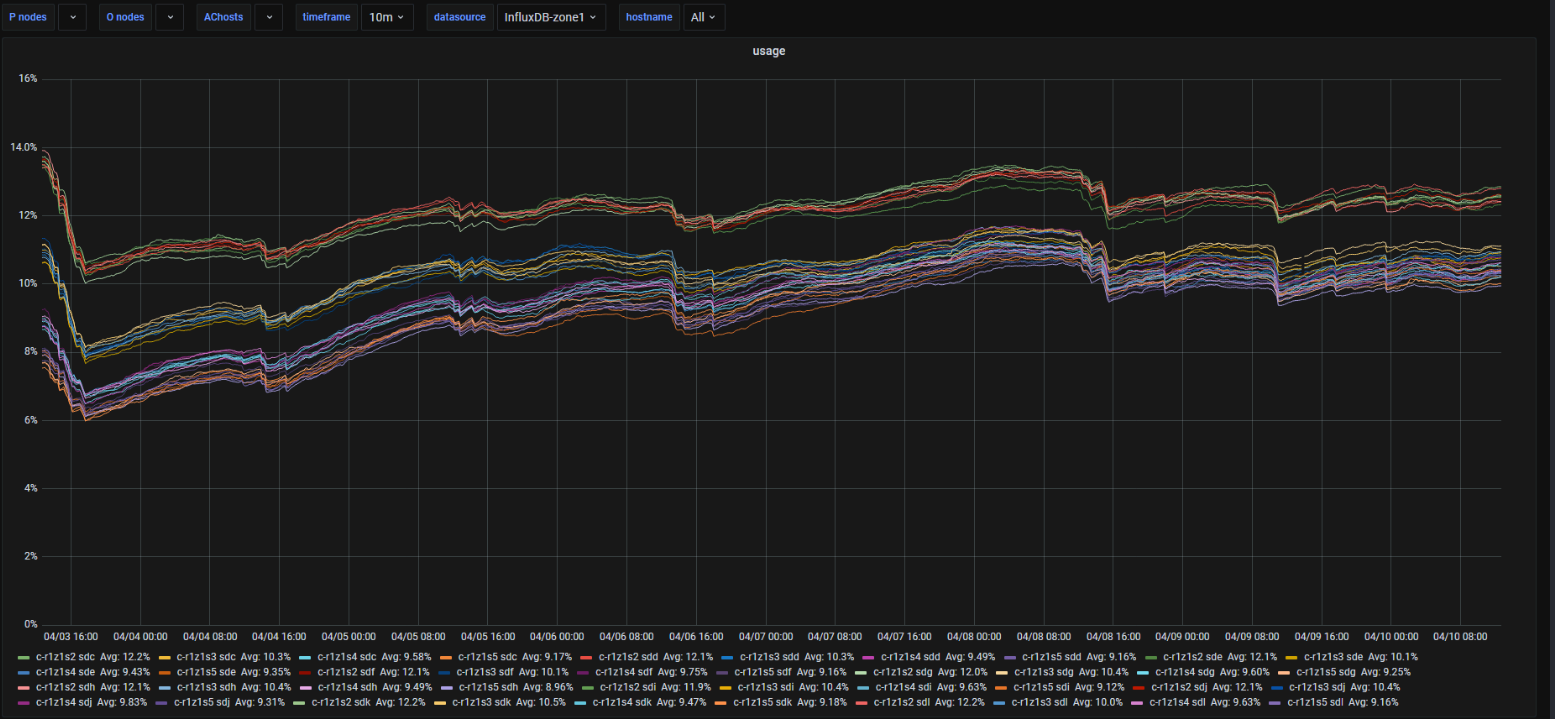Click yellow swatch beside c-r1z1s3 sdc legend
The height and width of the screenshot is (719, 1555).
pyautogui.click(x=164, y=657)
